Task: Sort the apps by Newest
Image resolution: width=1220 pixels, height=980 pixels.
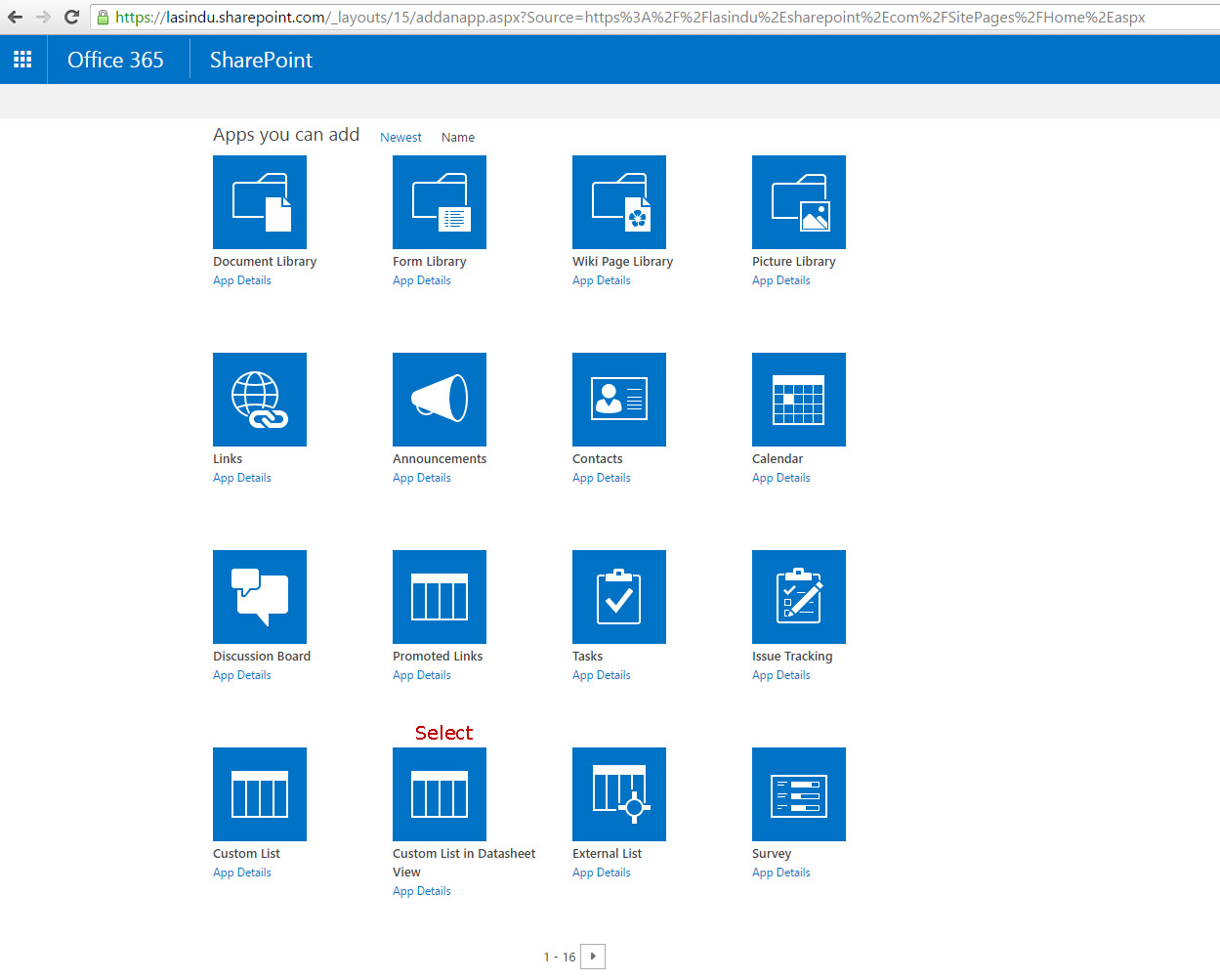Action: point(400,137)
